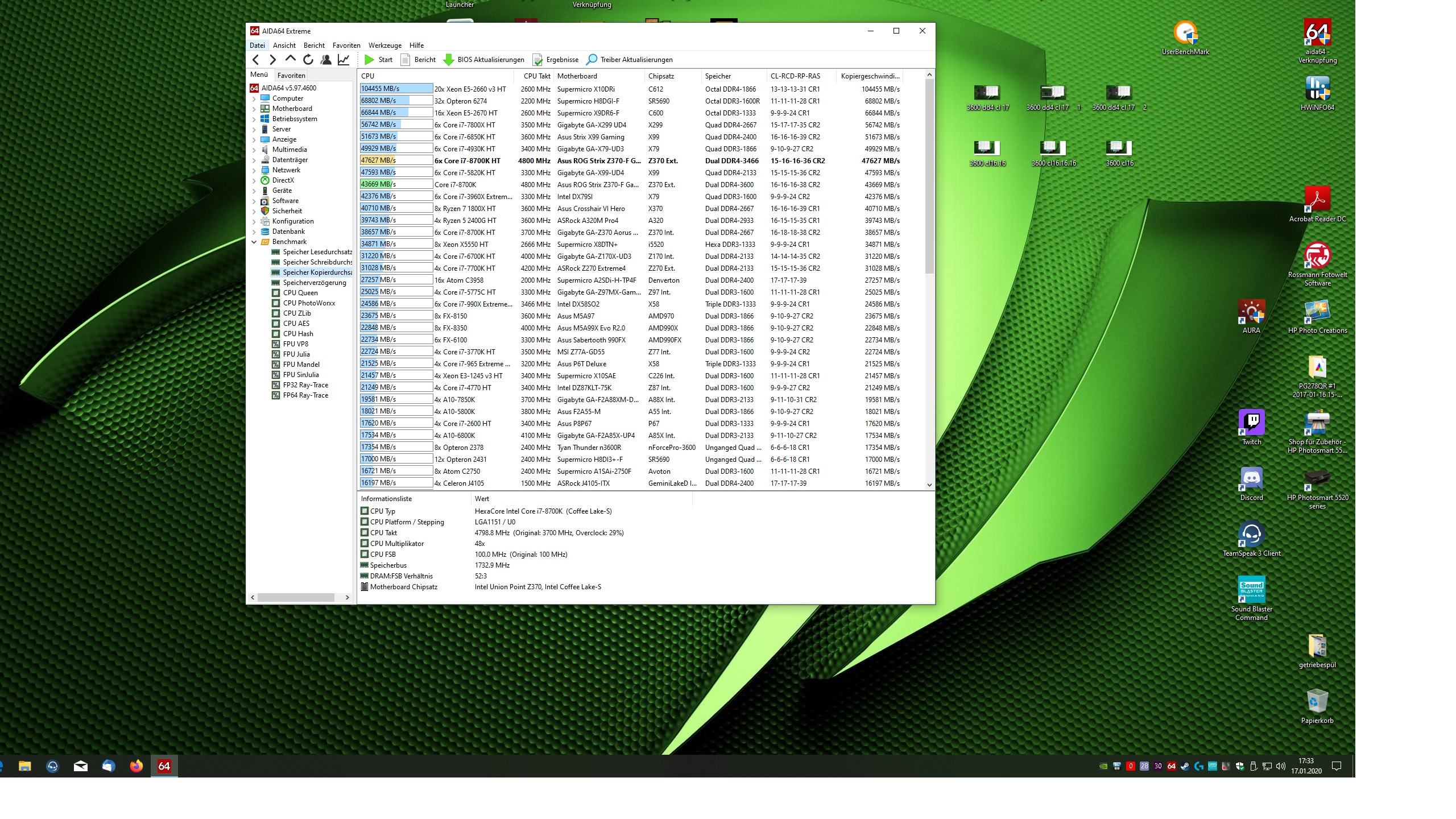The height and width of the screenshot is (819, 1456).
Task: Click the sidebar horizontal scrollbar
Action: 296,597
